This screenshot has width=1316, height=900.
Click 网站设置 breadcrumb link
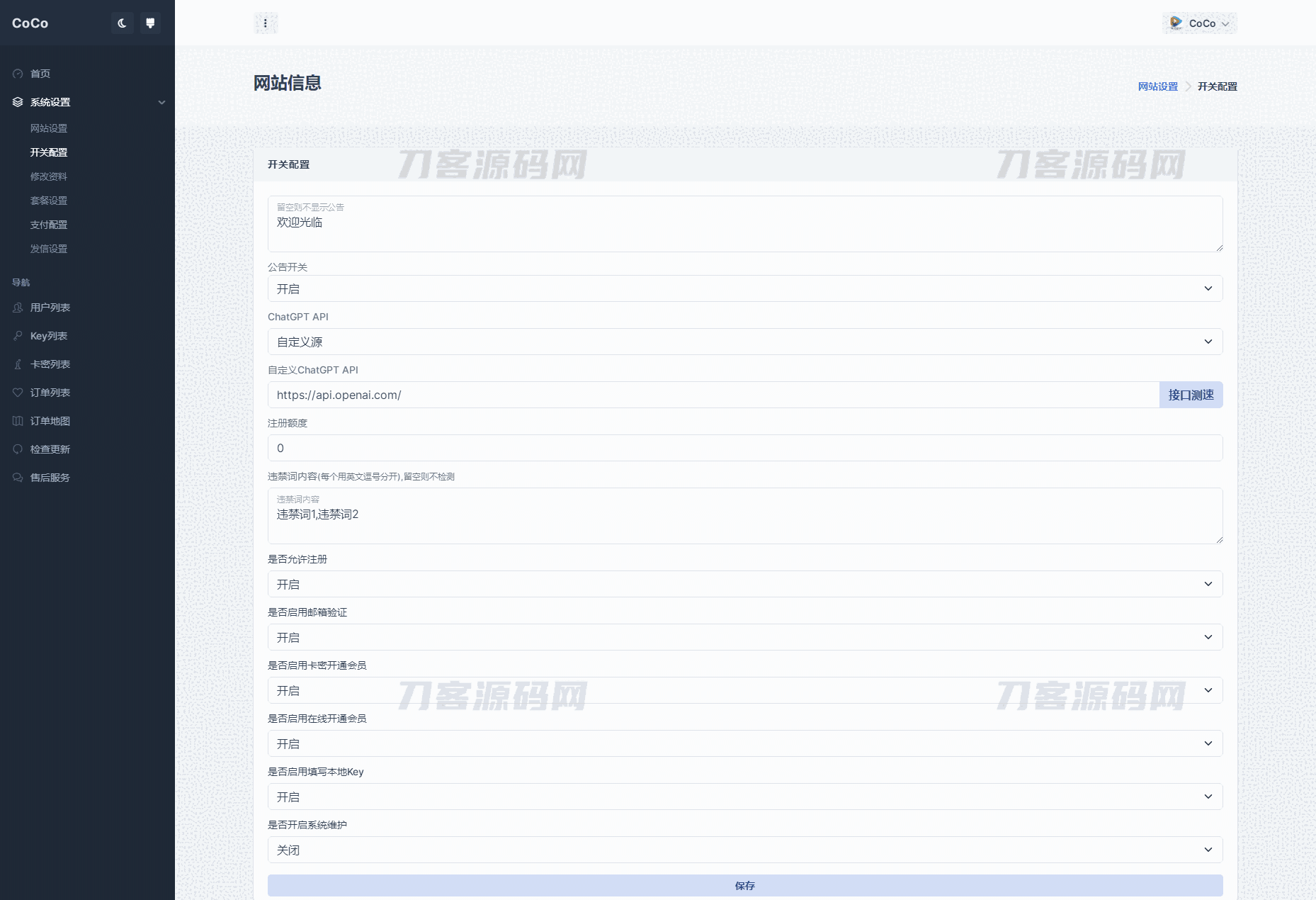pos(1158,86)
